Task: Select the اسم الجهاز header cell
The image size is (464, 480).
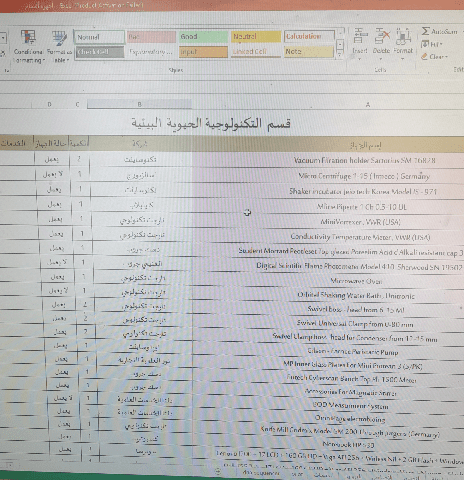Action: pos(366,145)
